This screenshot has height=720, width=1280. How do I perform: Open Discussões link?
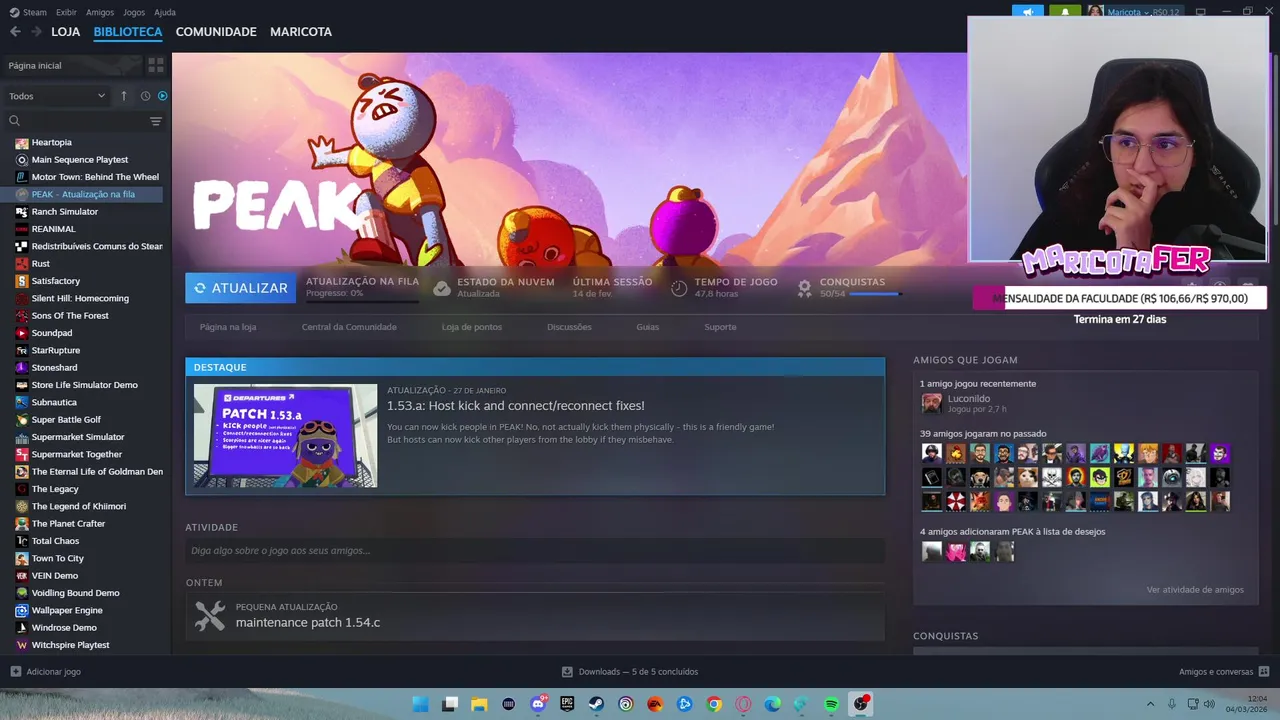click(x=569, y=327)
